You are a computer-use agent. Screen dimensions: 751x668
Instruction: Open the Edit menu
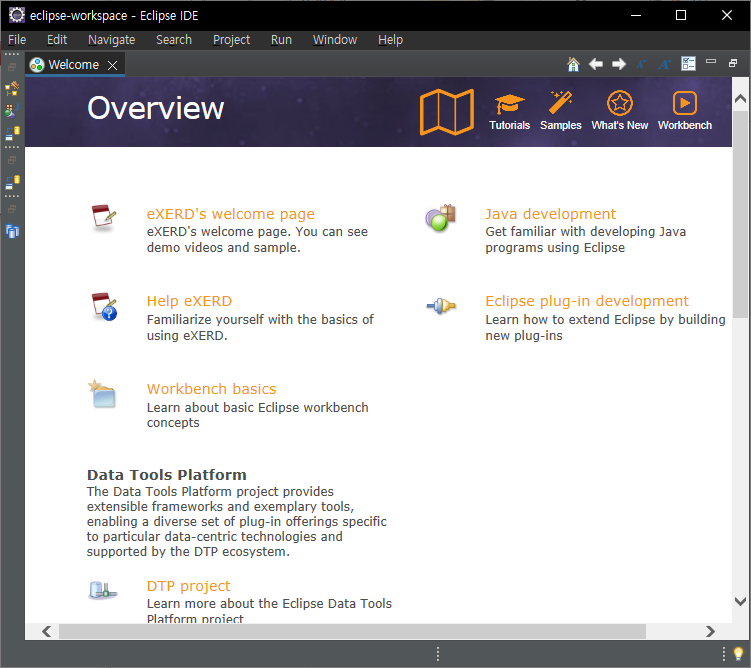point(57,40)
